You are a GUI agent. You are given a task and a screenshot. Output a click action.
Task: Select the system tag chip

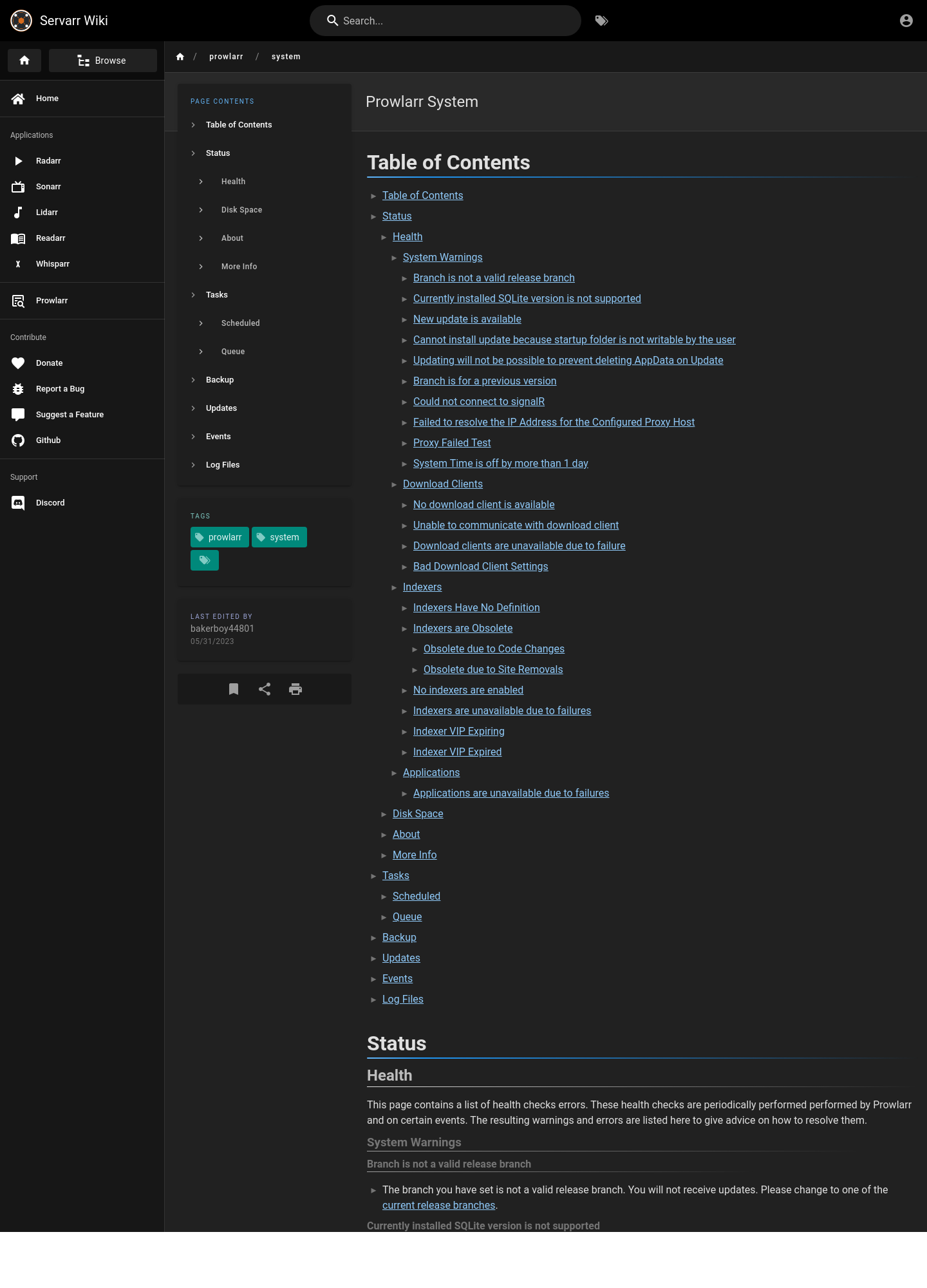pyautogui.click(x=279, y=537)
